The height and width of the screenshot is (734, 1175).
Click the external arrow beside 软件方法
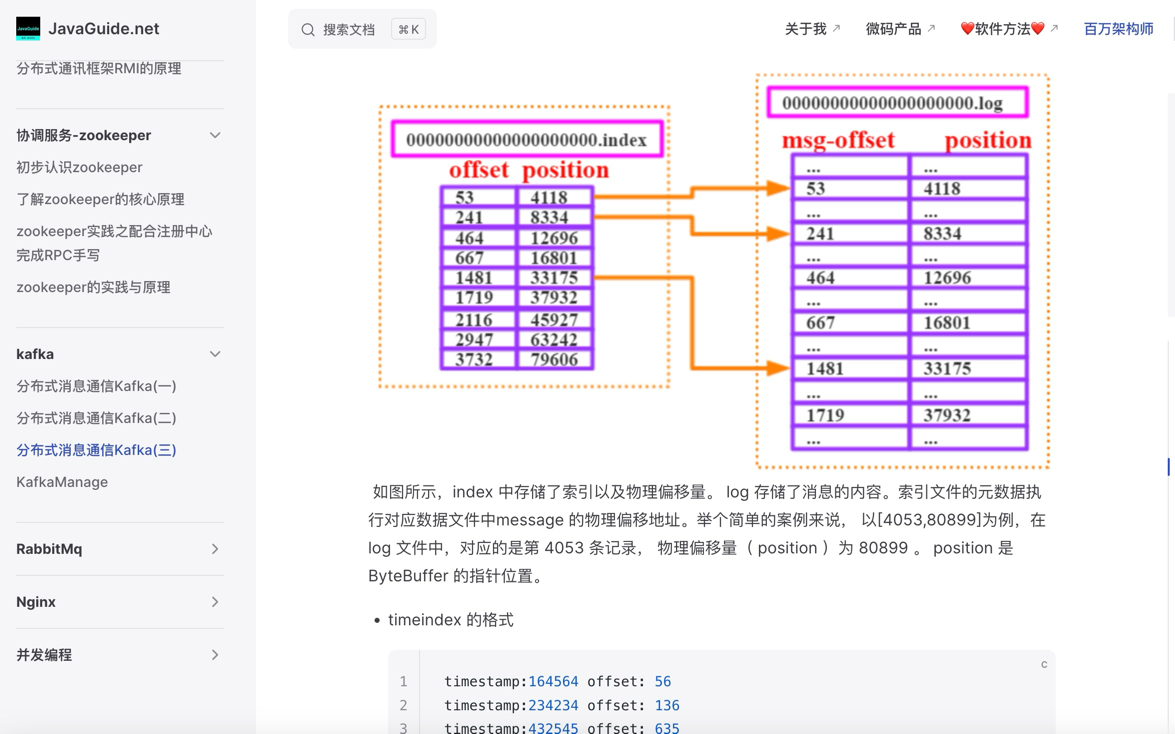[1054, 28]
